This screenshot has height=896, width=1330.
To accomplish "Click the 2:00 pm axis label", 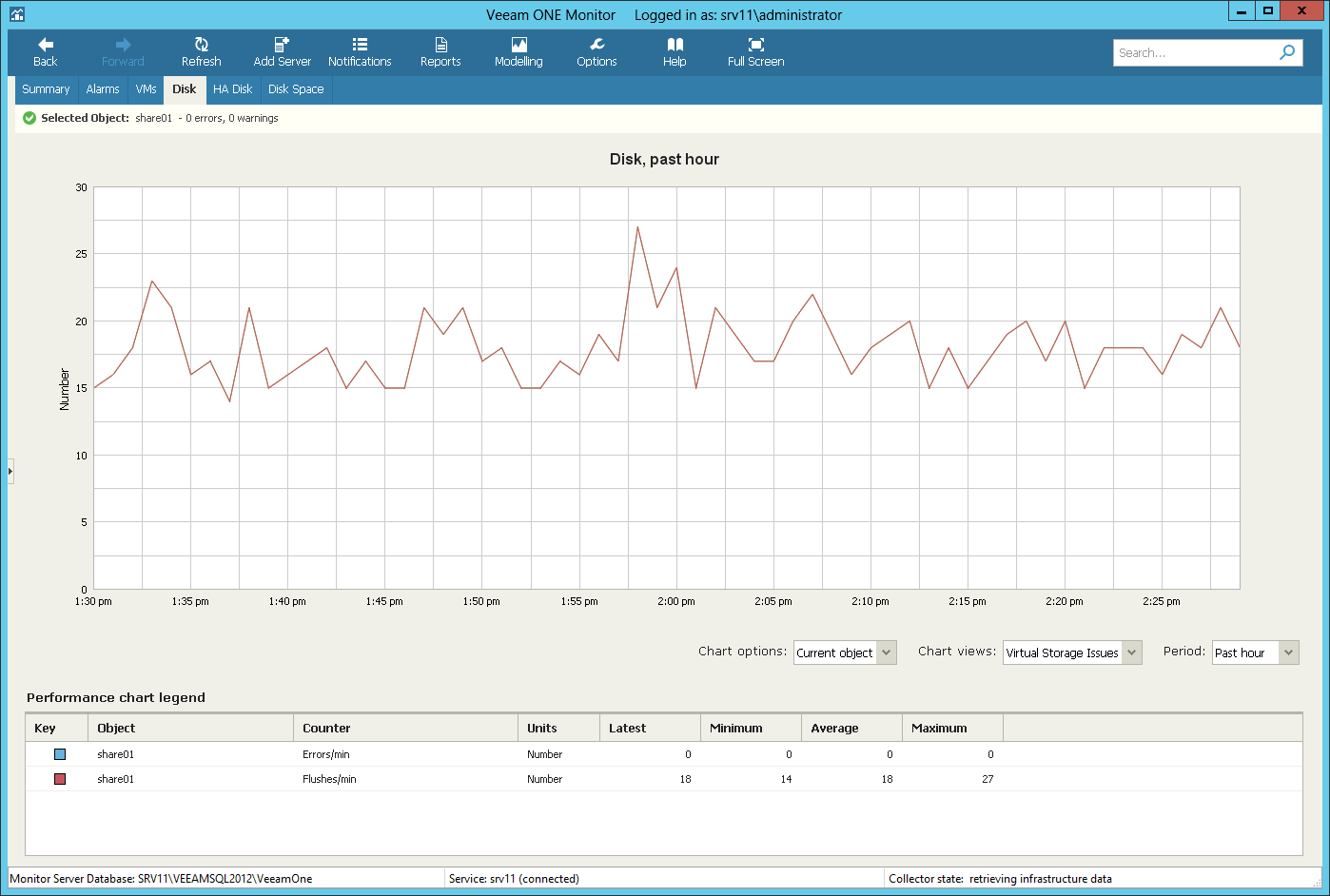I will point(675,601).
